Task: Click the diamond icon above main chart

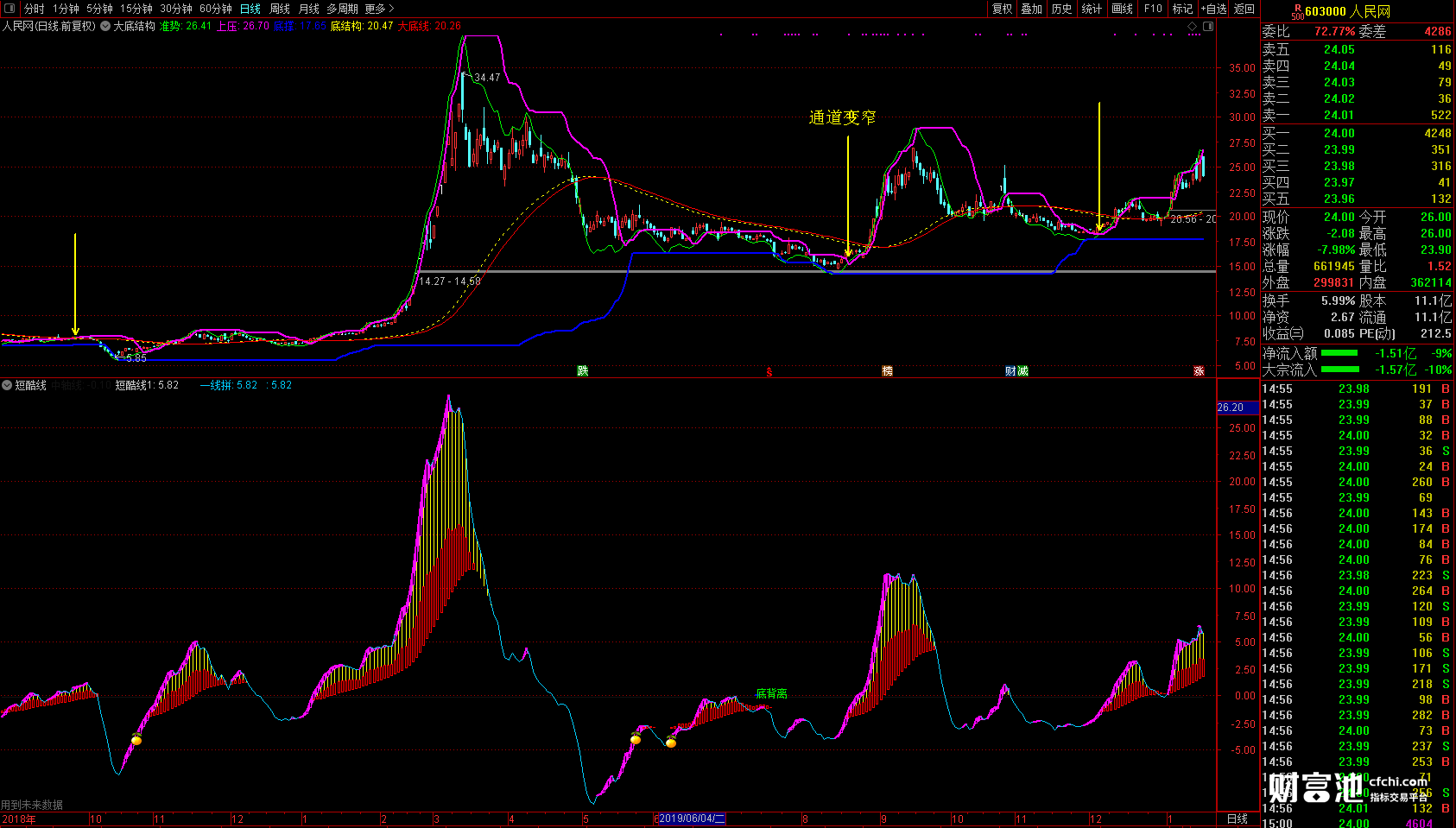Action: point(1193,26)
